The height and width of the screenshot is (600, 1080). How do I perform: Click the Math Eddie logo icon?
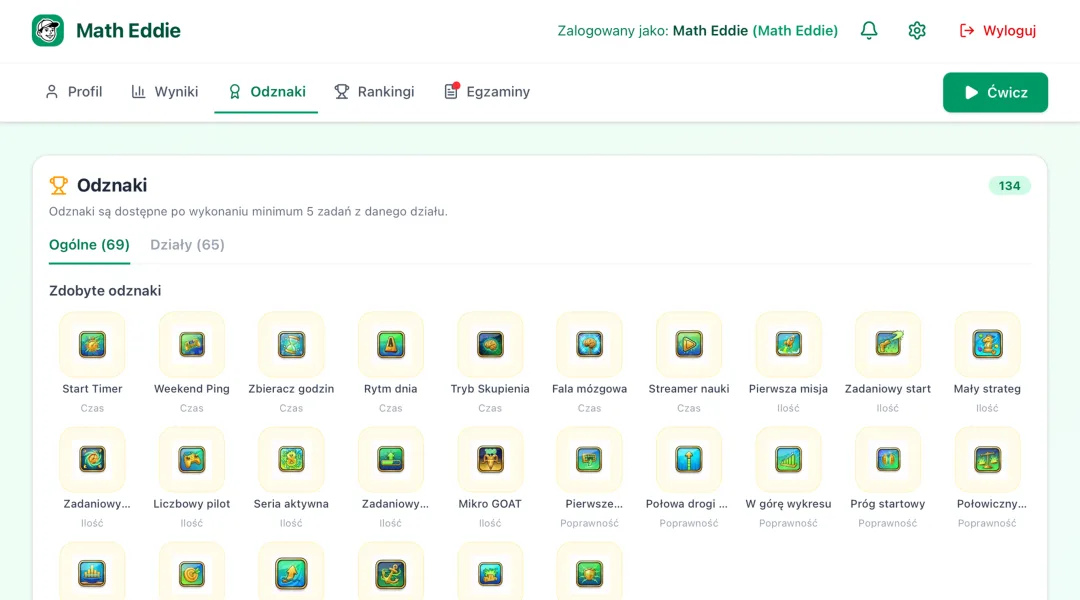coord(48,30)
